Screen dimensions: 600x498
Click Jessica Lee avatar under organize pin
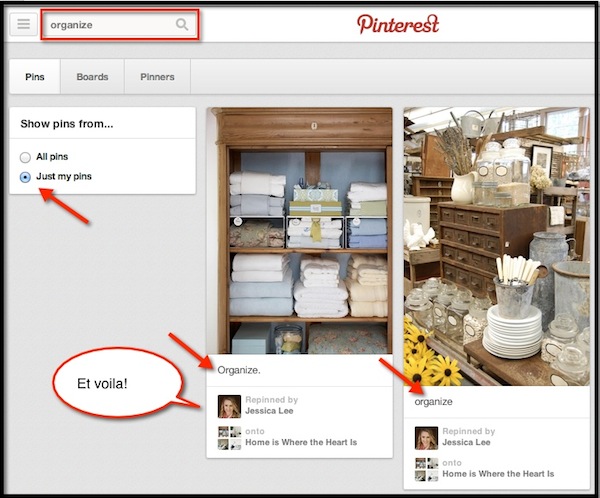click(x=426, y=438)
